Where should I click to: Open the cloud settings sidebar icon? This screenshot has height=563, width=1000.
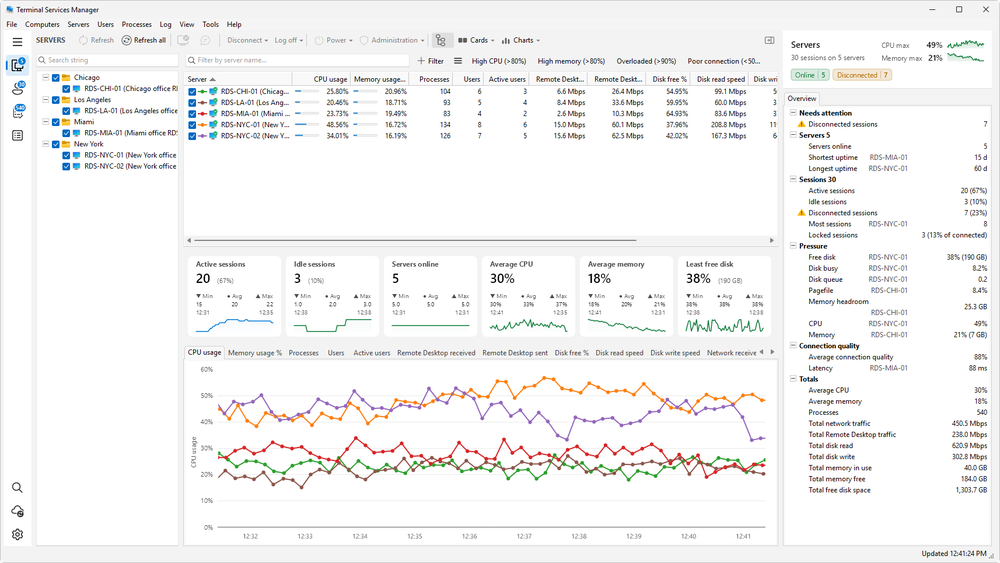[17, 511]
